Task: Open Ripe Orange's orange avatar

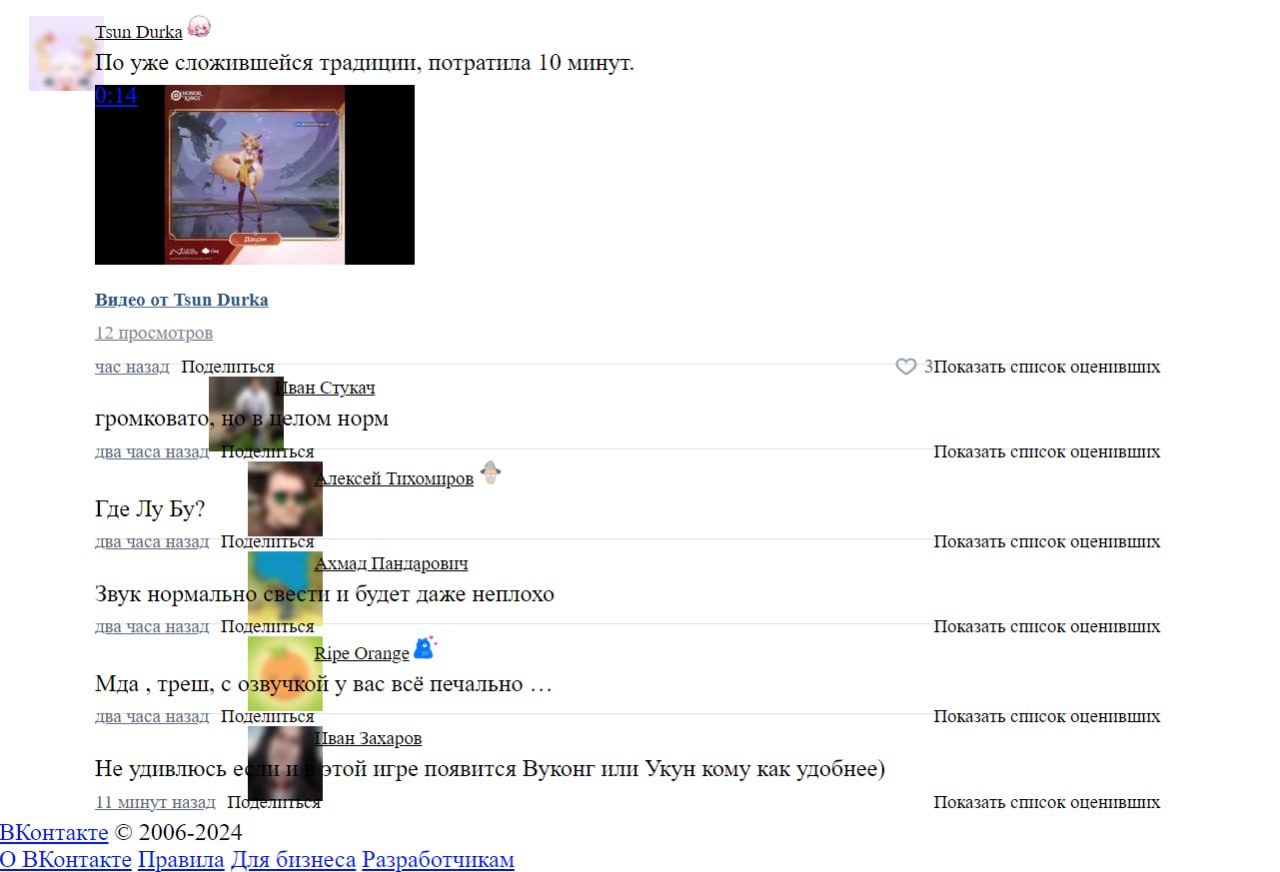Action: coord(285,673)
